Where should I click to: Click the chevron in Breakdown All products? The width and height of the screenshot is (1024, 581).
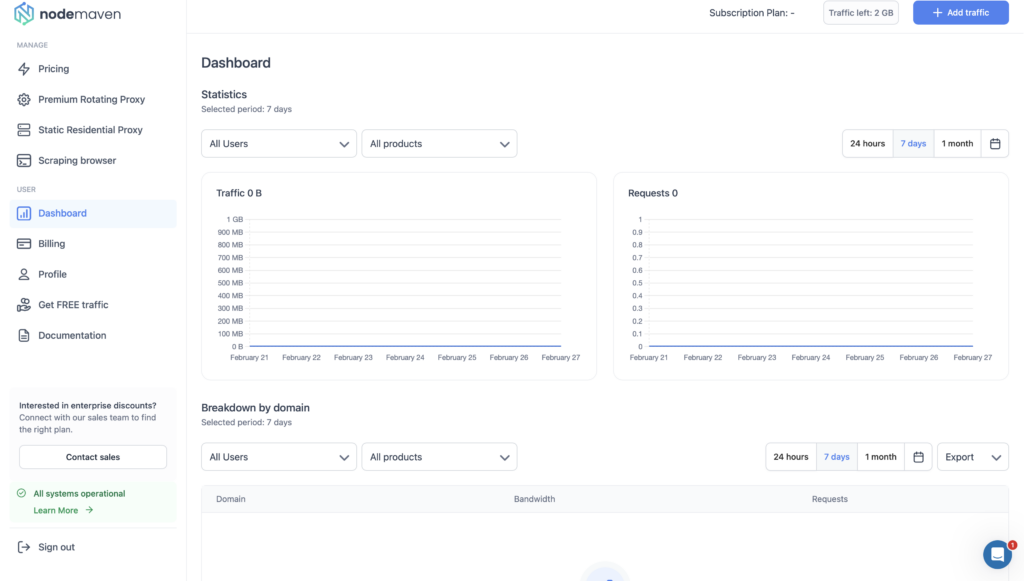(x=505, y=458)
